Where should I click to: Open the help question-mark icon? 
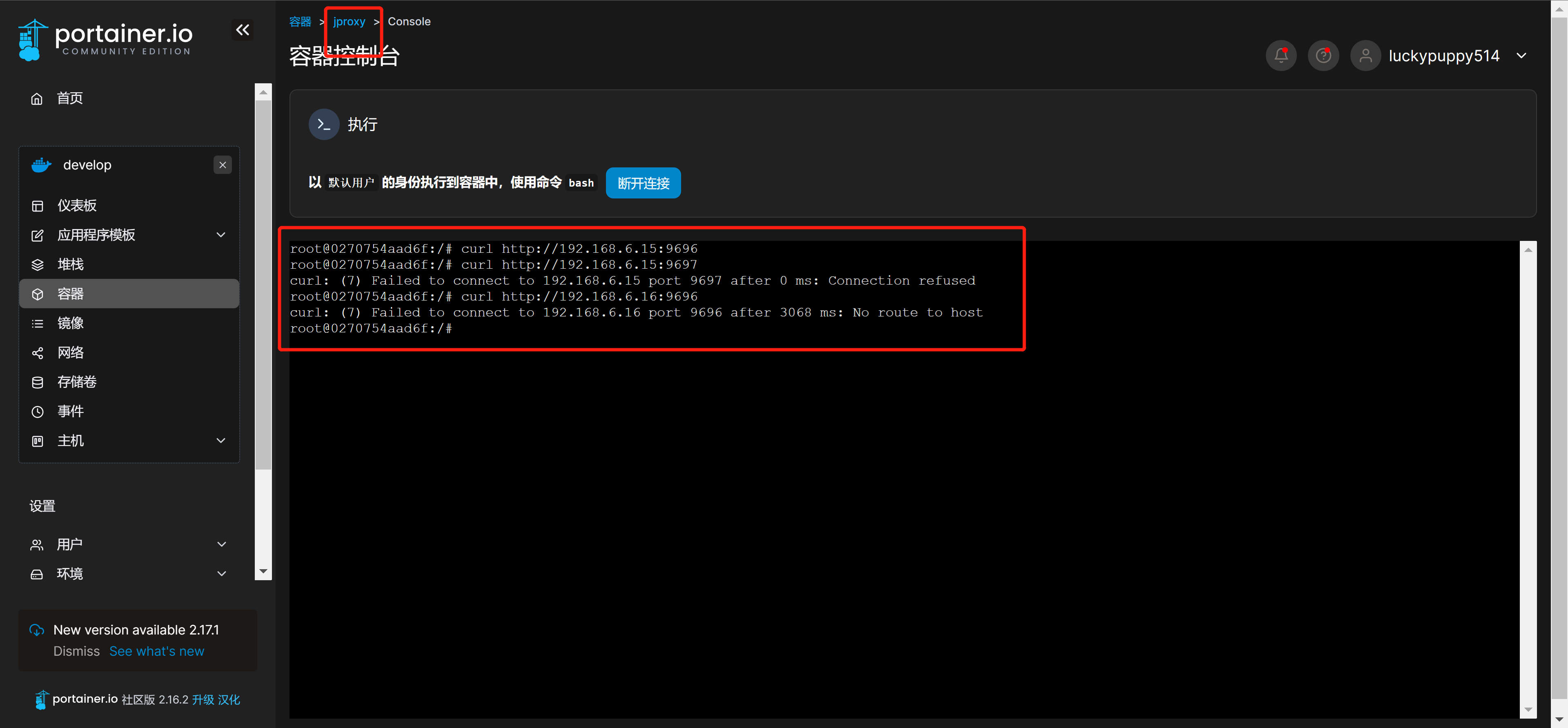pyautogui.click(x=1323, y=56)
